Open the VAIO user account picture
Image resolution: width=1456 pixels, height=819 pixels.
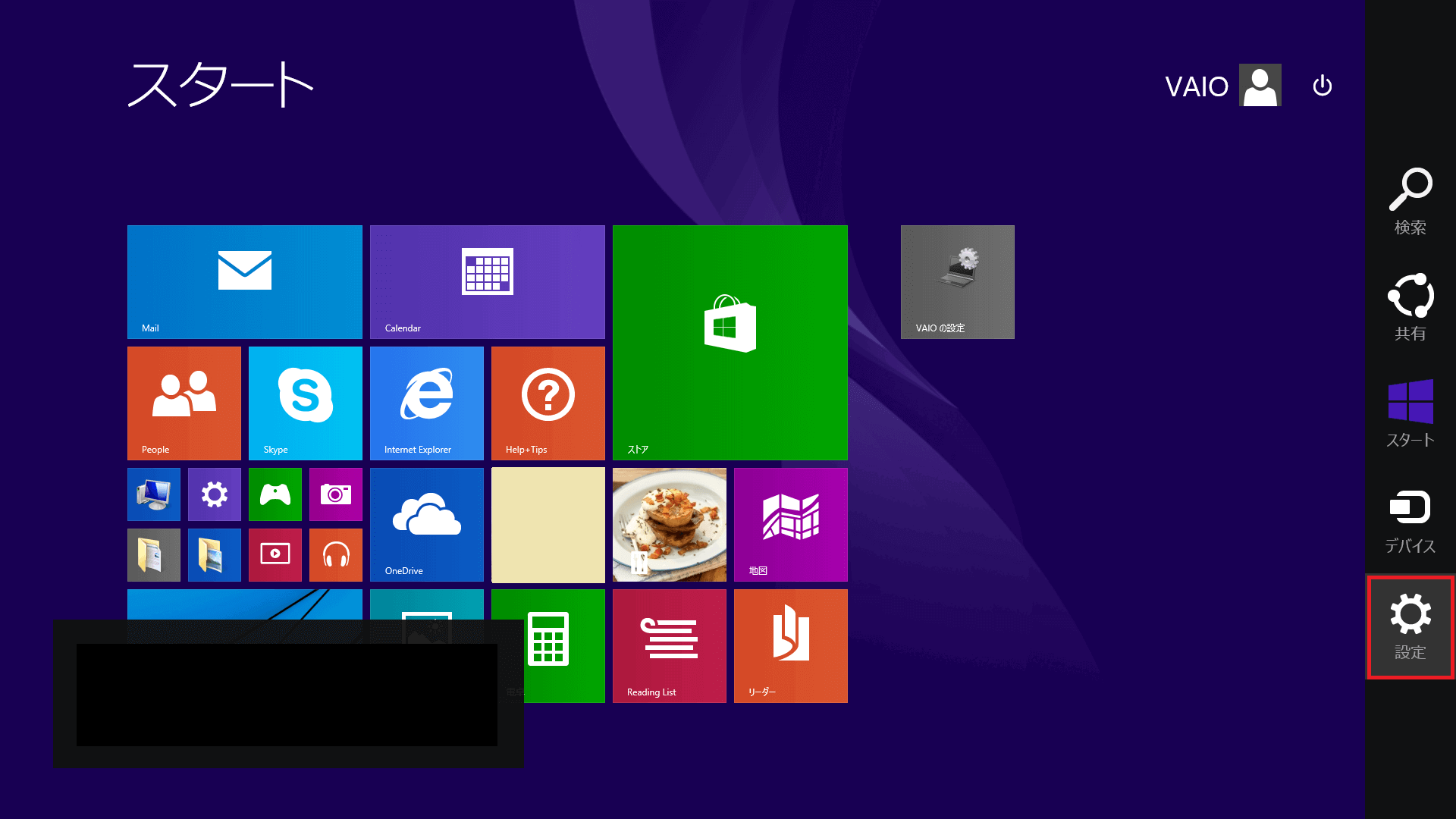[1260, 85]
